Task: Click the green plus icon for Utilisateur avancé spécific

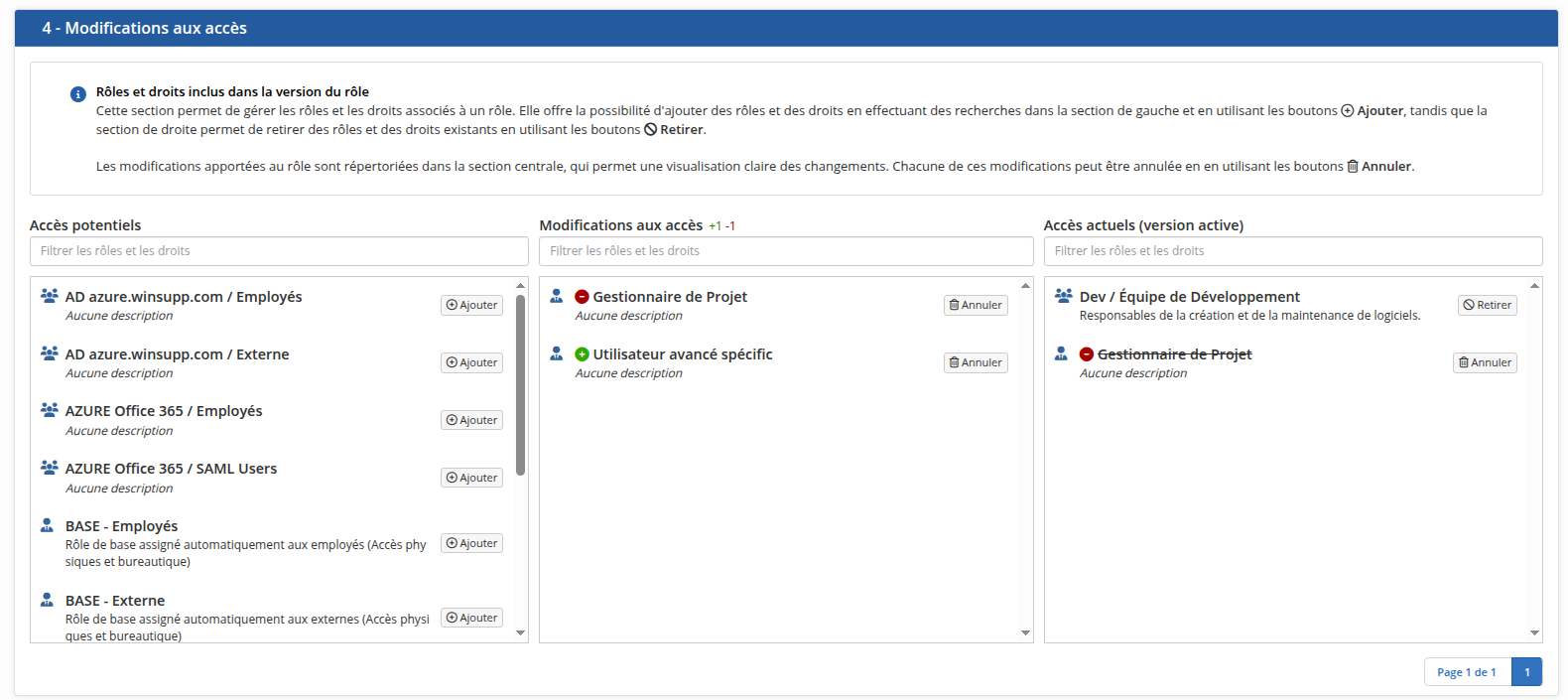Action: [583, 354]
